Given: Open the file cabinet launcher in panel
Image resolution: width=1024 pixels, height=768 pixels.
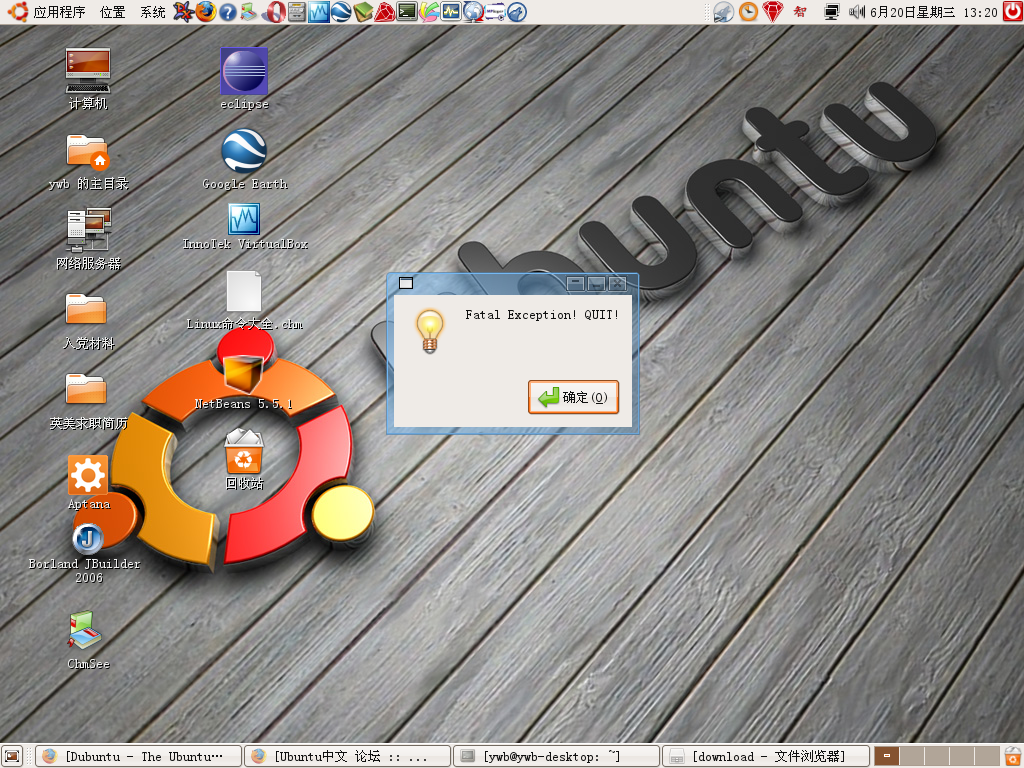Looking at the screenshot, I should tap(297, 12).
